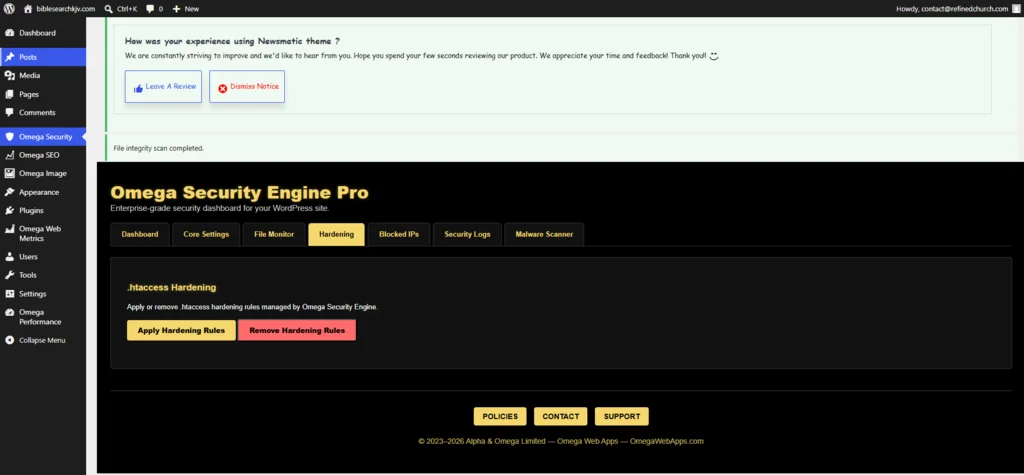1024x475 pixels.
Task: Click the Tools wrench icon
Action: (9, 275)
